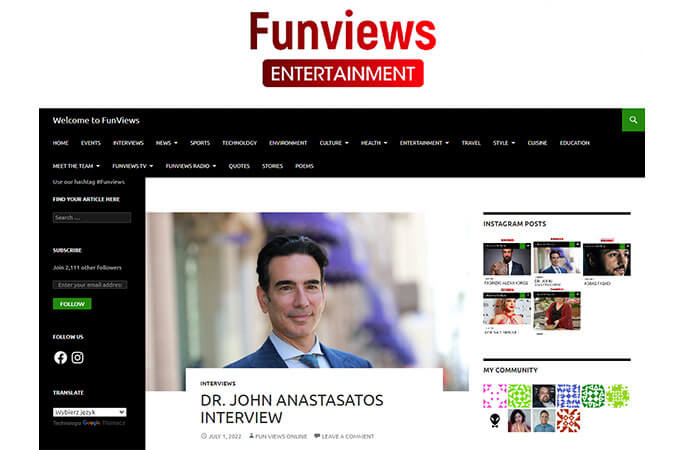This screenshot has height=450, width=700.
Task: Open the Stories menu item
Action: tap(272, 166)
